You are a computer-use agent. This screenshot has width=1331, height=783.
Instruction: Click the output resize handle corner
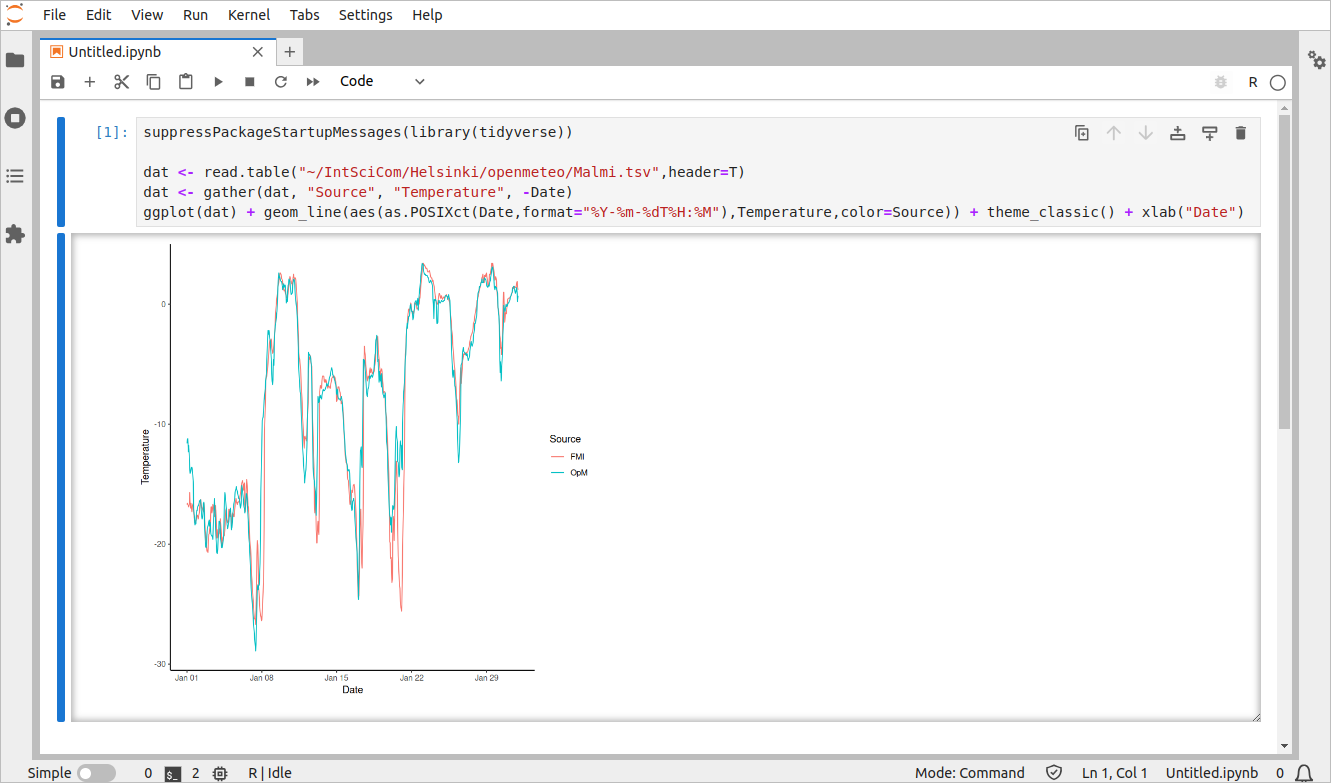[x=1255, y=716]
